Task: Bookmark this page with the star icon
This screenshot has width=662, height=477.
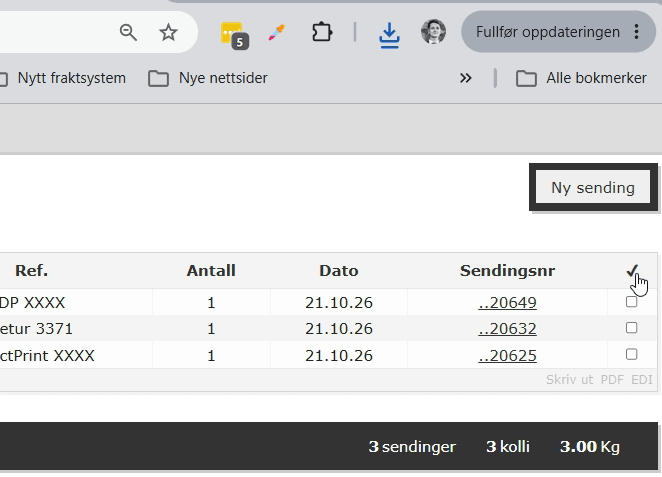Action: [168, 32]
